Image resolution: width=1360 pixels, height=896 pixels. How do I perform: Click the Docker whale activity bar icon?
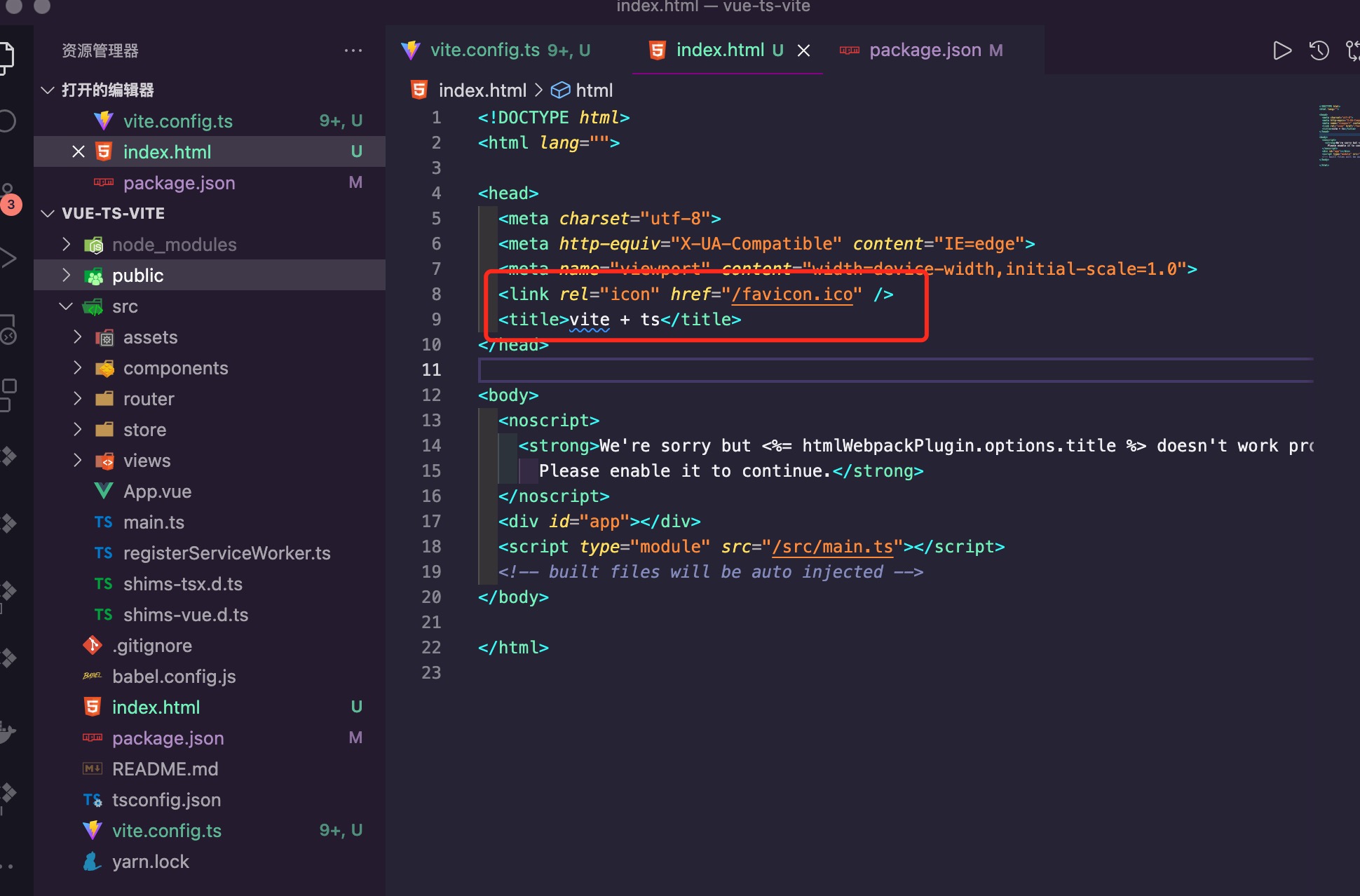click(x=7, y=732)
